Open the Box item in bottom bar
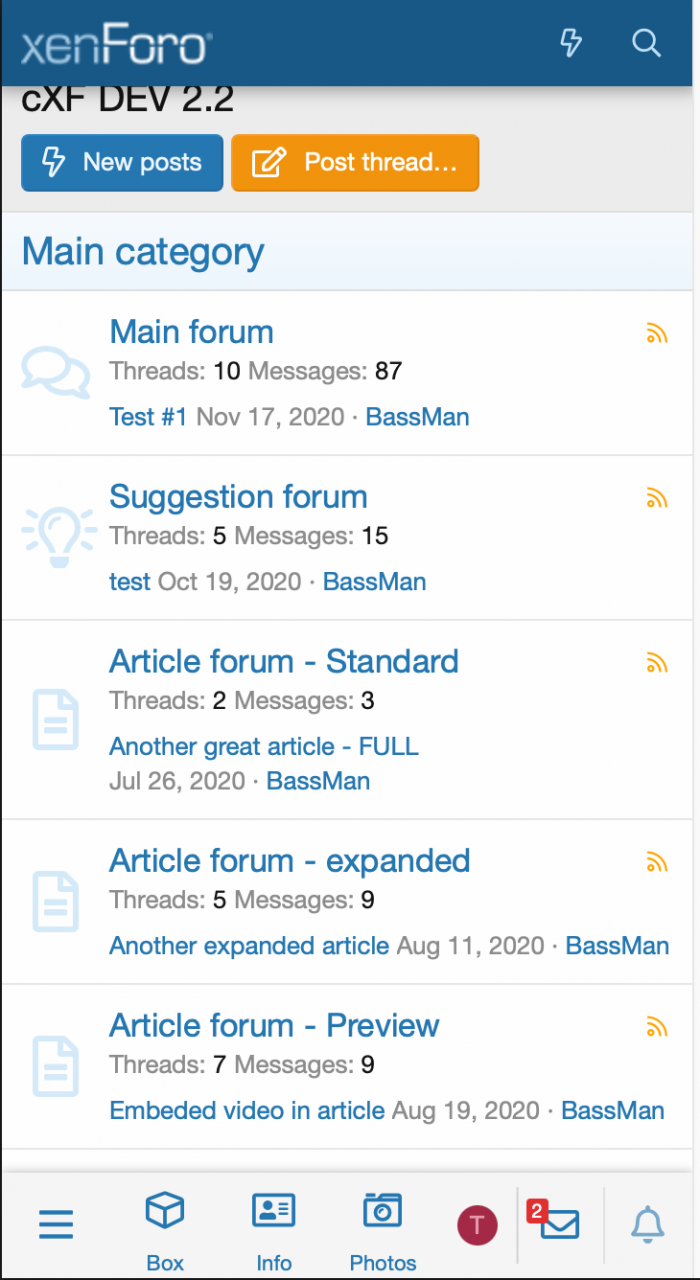This screenshot has width=700, height=1280. (165, 1229)
